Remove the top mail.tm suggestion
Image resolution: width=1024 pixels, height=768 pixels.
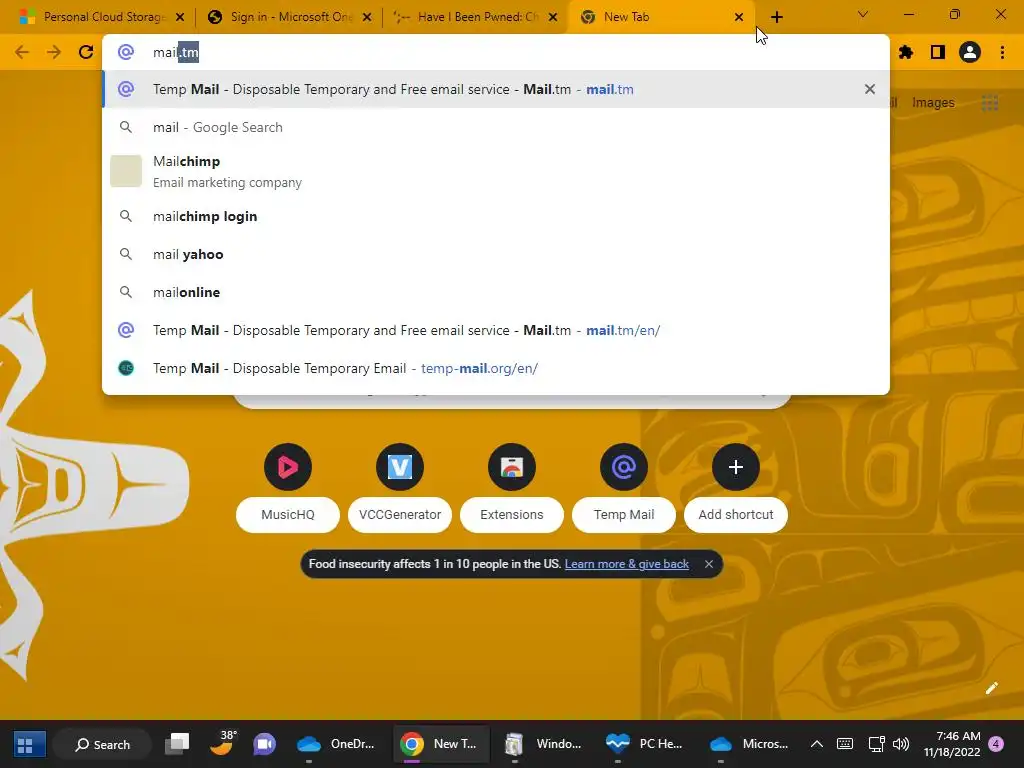click(x=869, y=89)
